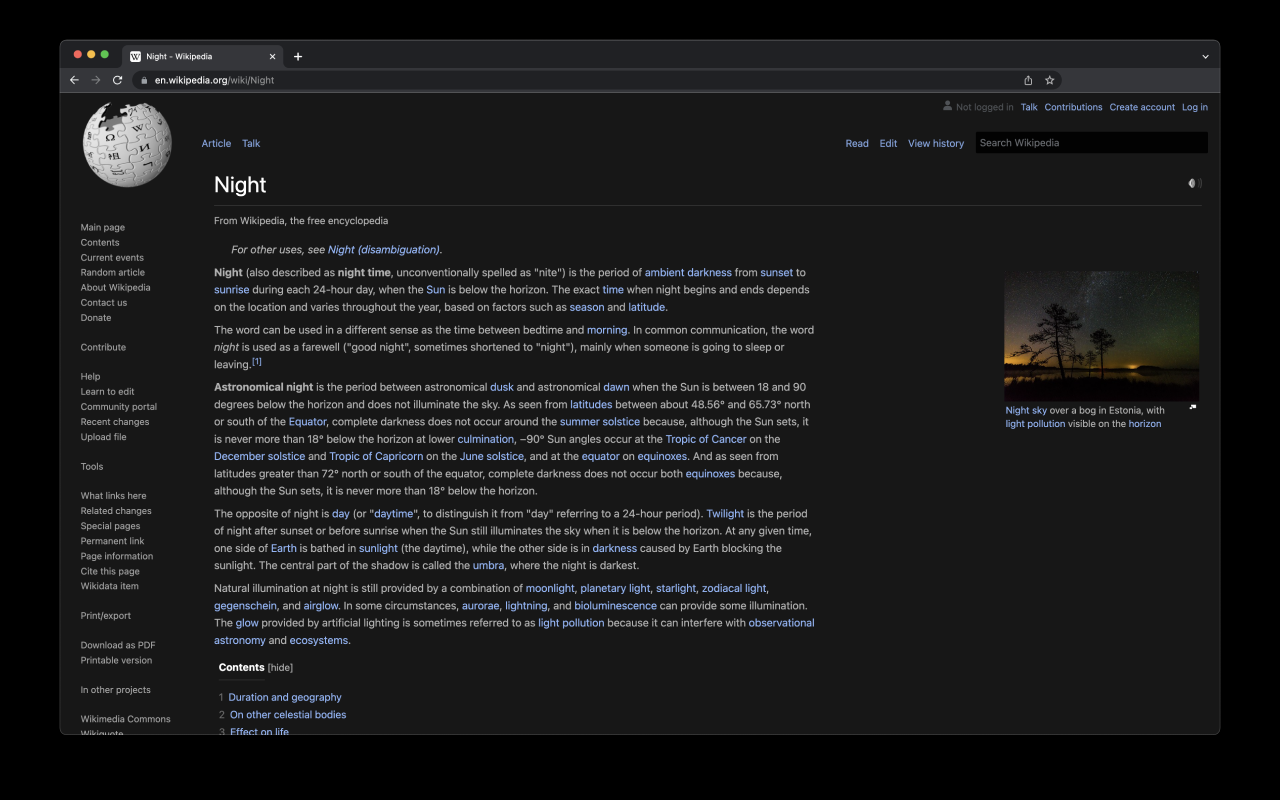Follow the bioluminescence link
The height and width of the screenshot is (800, 1280).
click(x=615, y=606)
